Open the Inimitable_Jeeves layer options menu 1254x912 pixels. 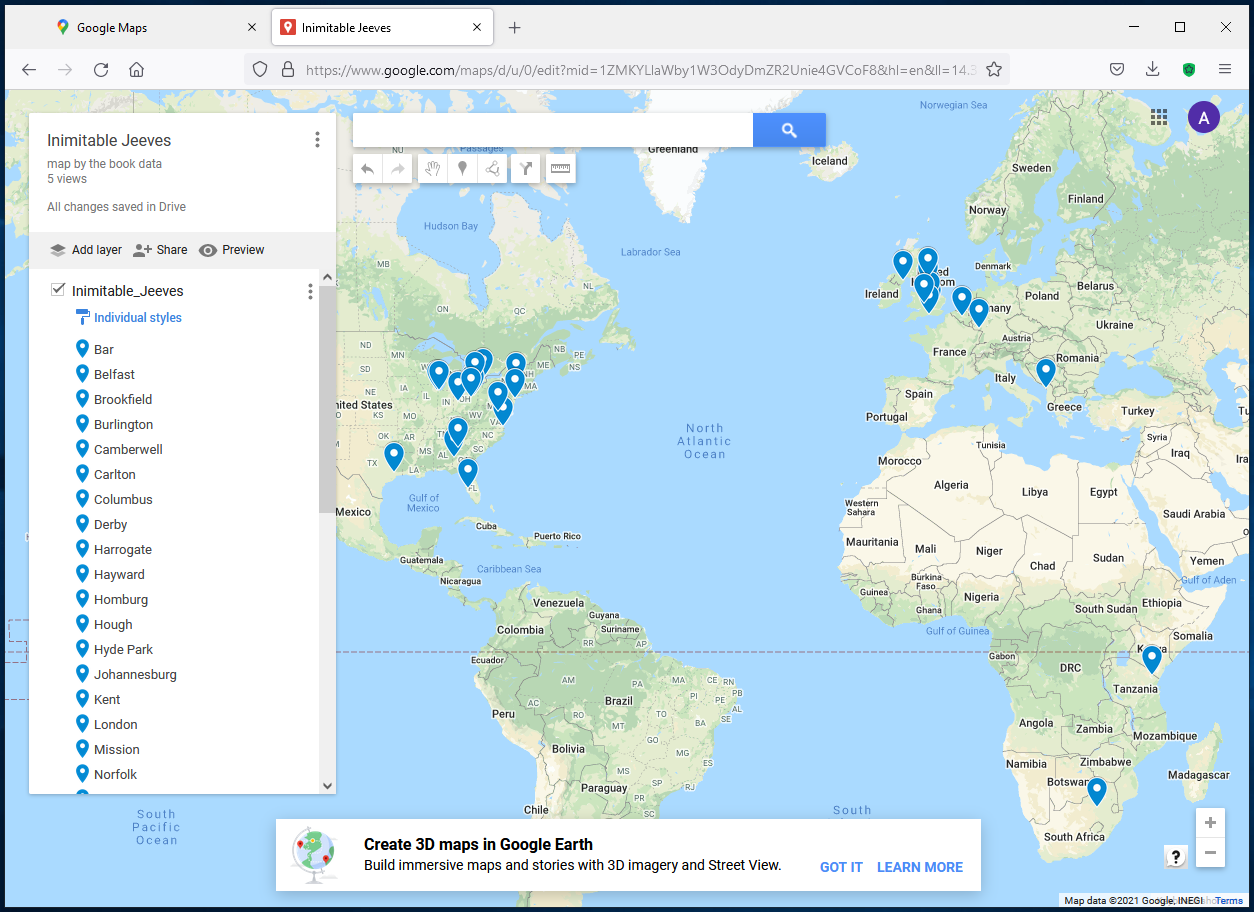click(310, 291)
